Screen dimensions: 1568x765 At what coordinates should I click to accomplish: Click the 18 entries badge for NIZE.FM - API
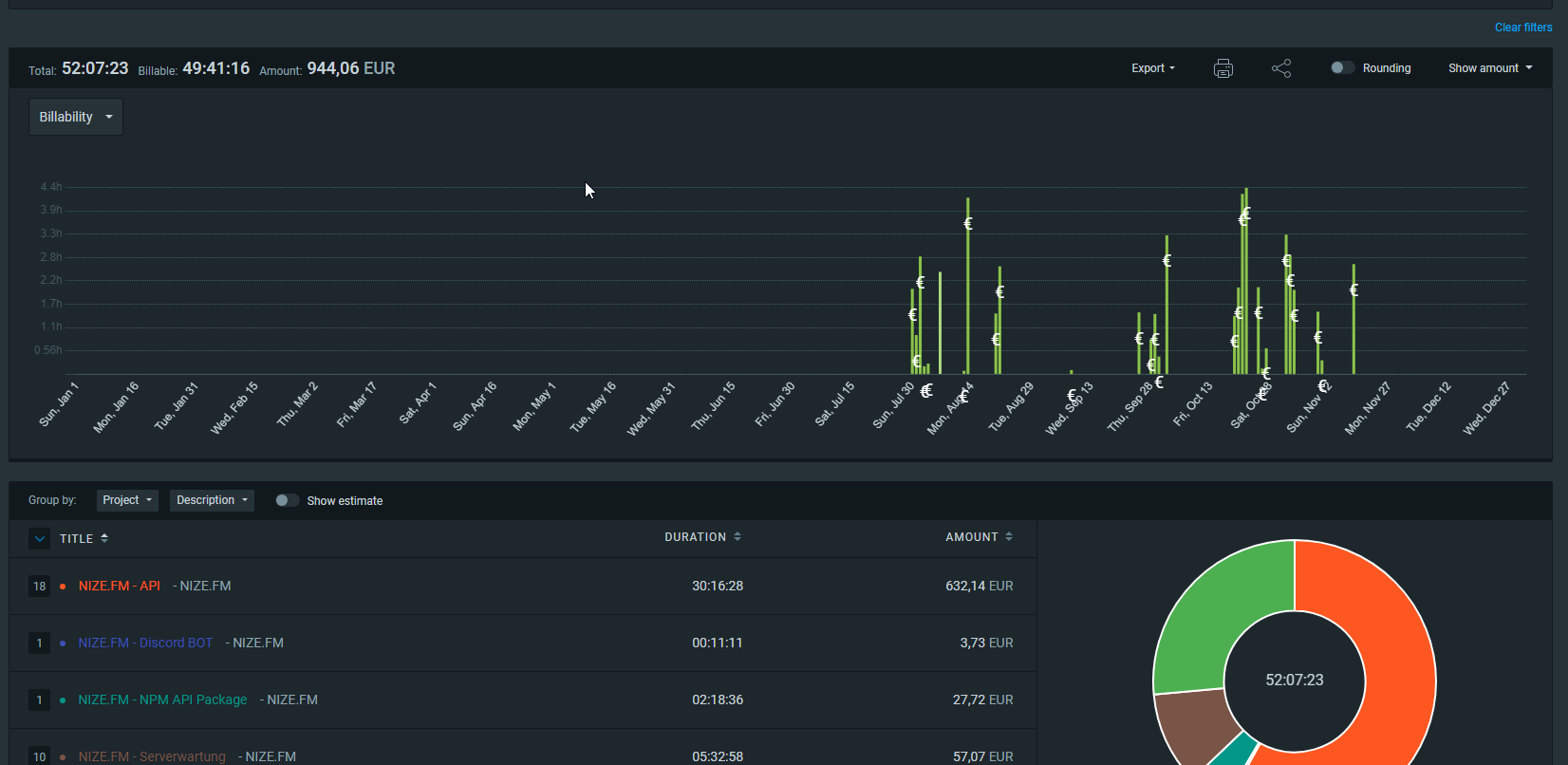coord(39,587)
